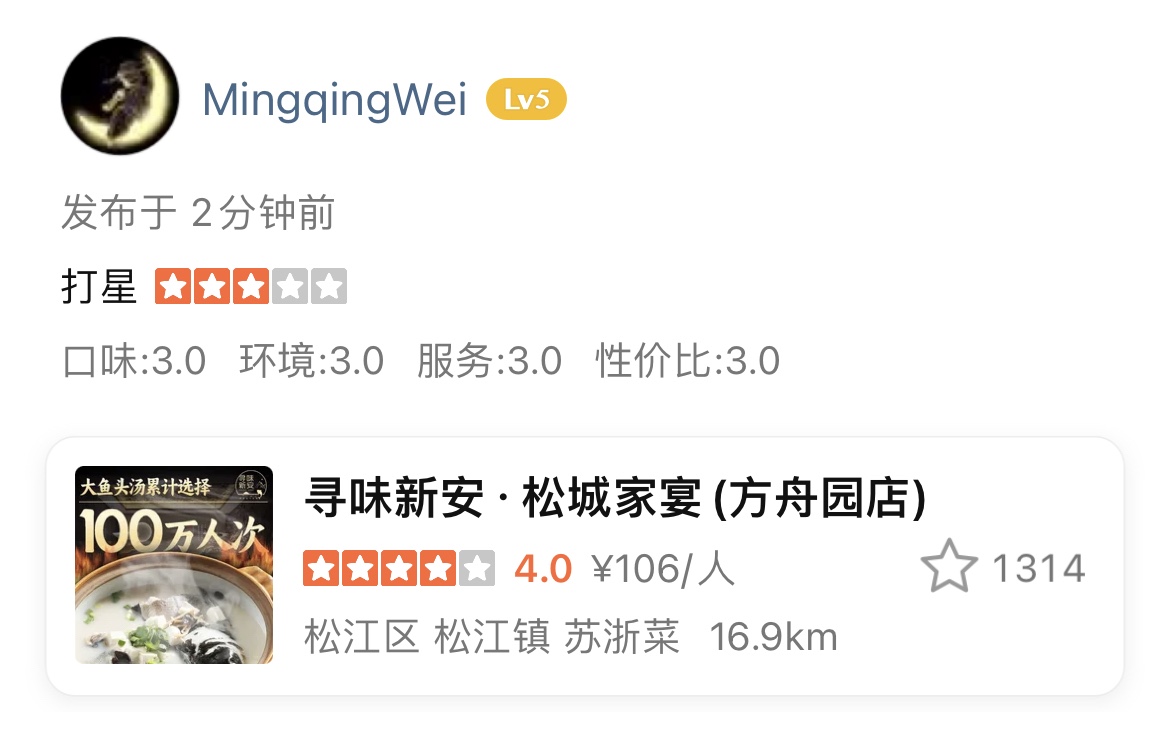This screenshot has height=731, width=1170.
Task: Tap the 16.9km distance label
Action: [773, 638]
